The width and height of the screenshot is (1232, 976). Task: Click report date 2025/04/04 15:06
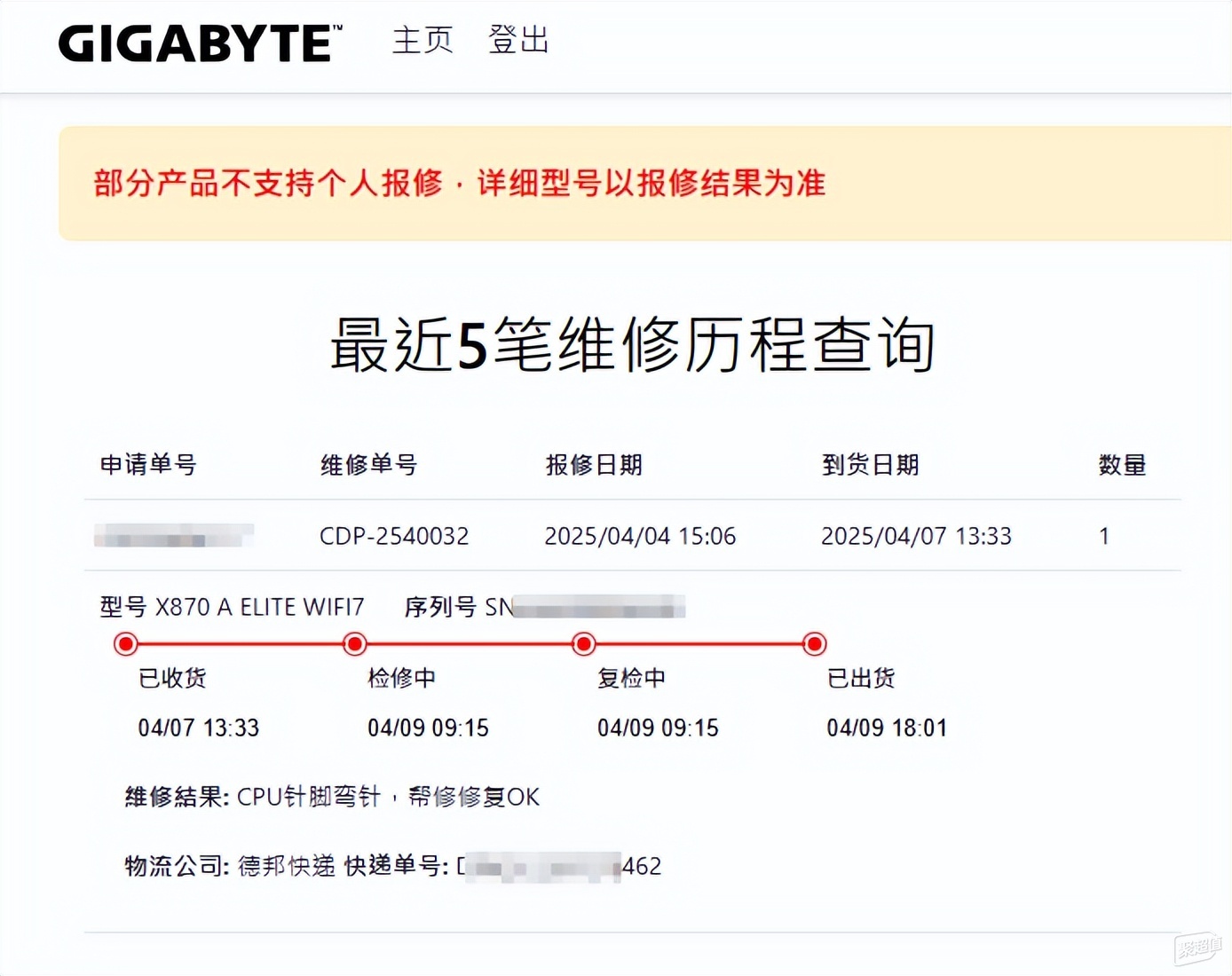click(640, 536)
